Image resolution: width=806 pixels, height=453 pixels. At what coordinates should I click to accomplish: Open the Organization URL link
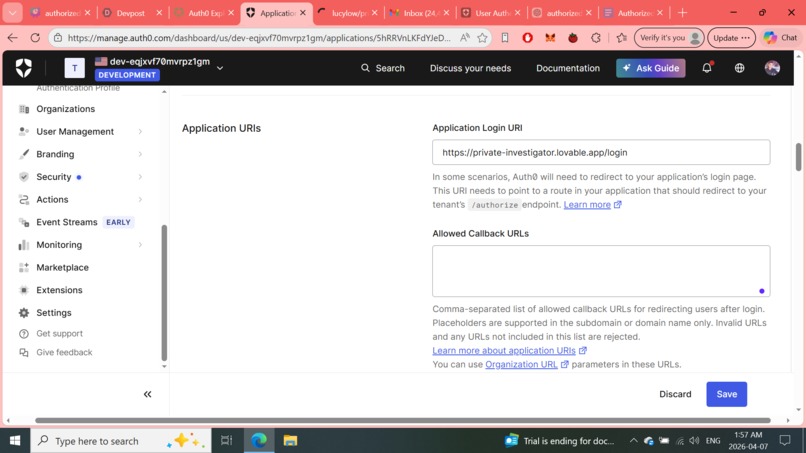(x=526, y=365)
